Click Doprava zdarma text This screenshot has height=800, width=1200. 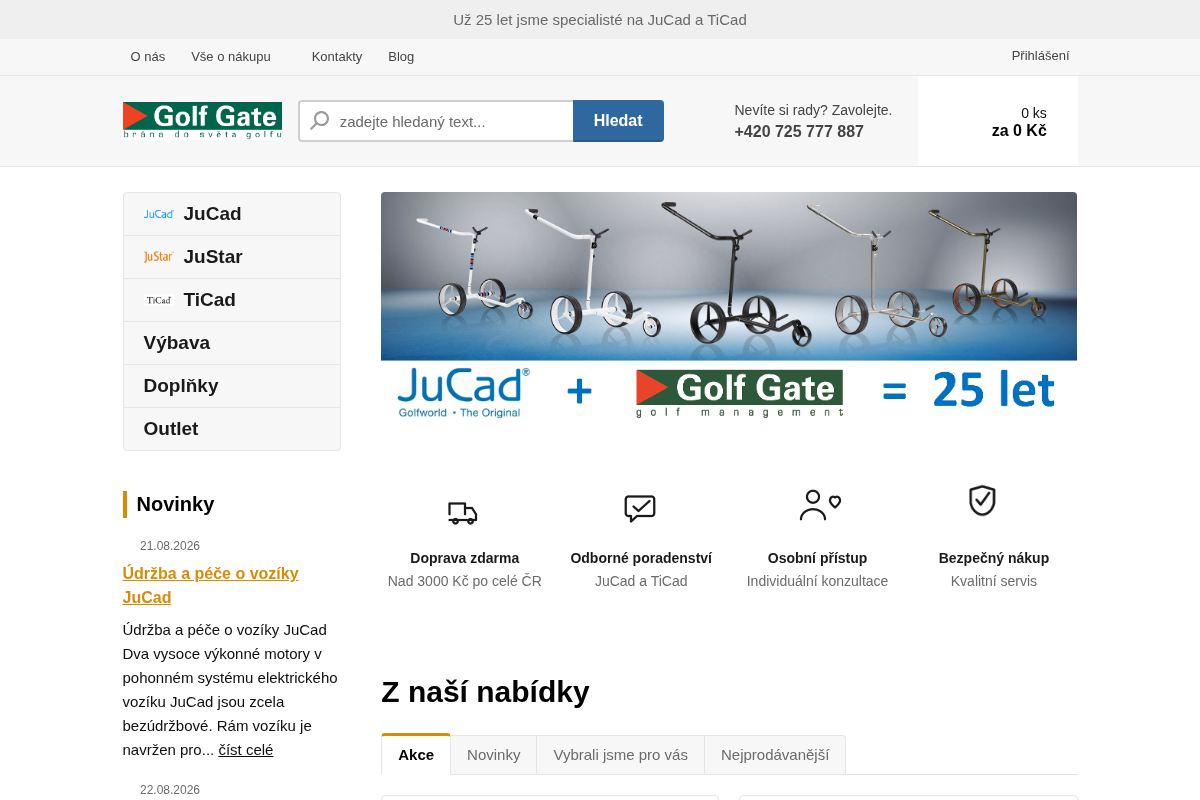tap(465, 558)
